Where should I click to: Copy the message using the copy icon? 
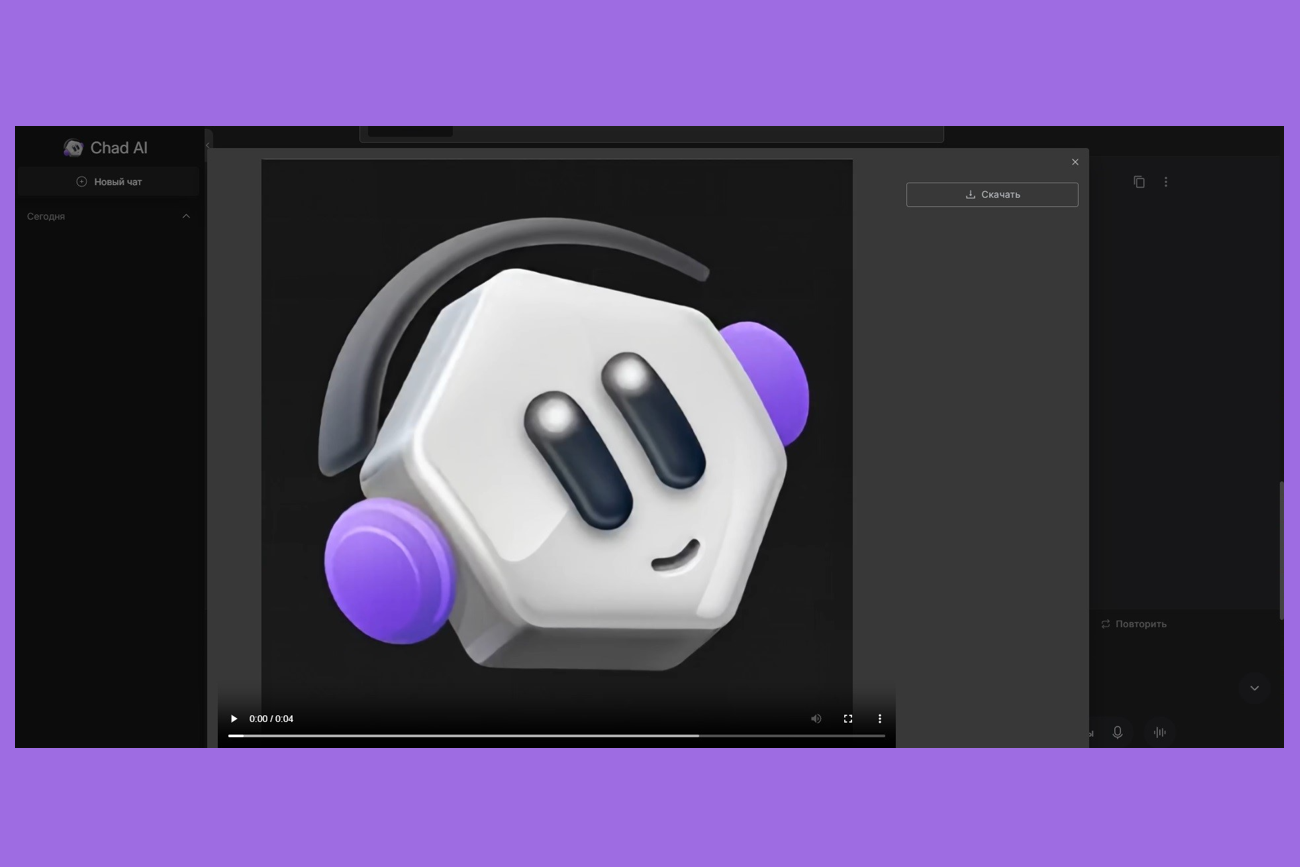(1139, 182)
